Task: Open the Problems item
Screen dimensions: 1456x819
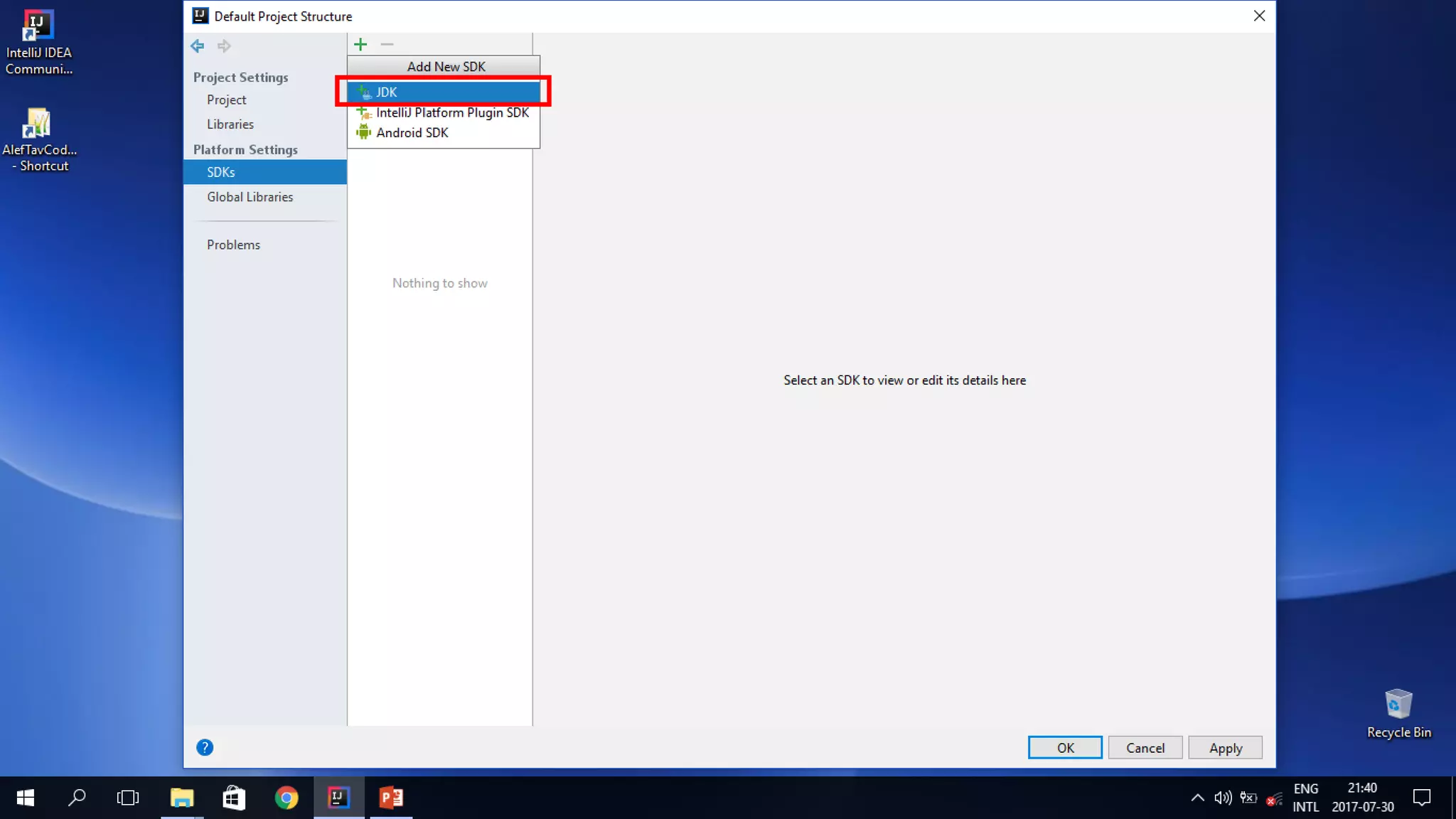Action: pos(234,245)
